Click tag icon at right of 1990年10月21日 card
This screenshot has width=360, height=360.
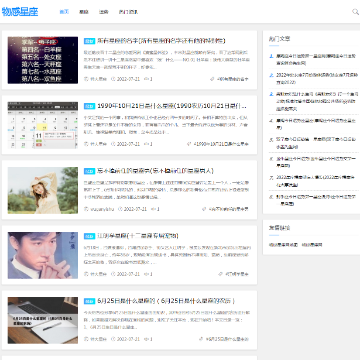point(189,144)
